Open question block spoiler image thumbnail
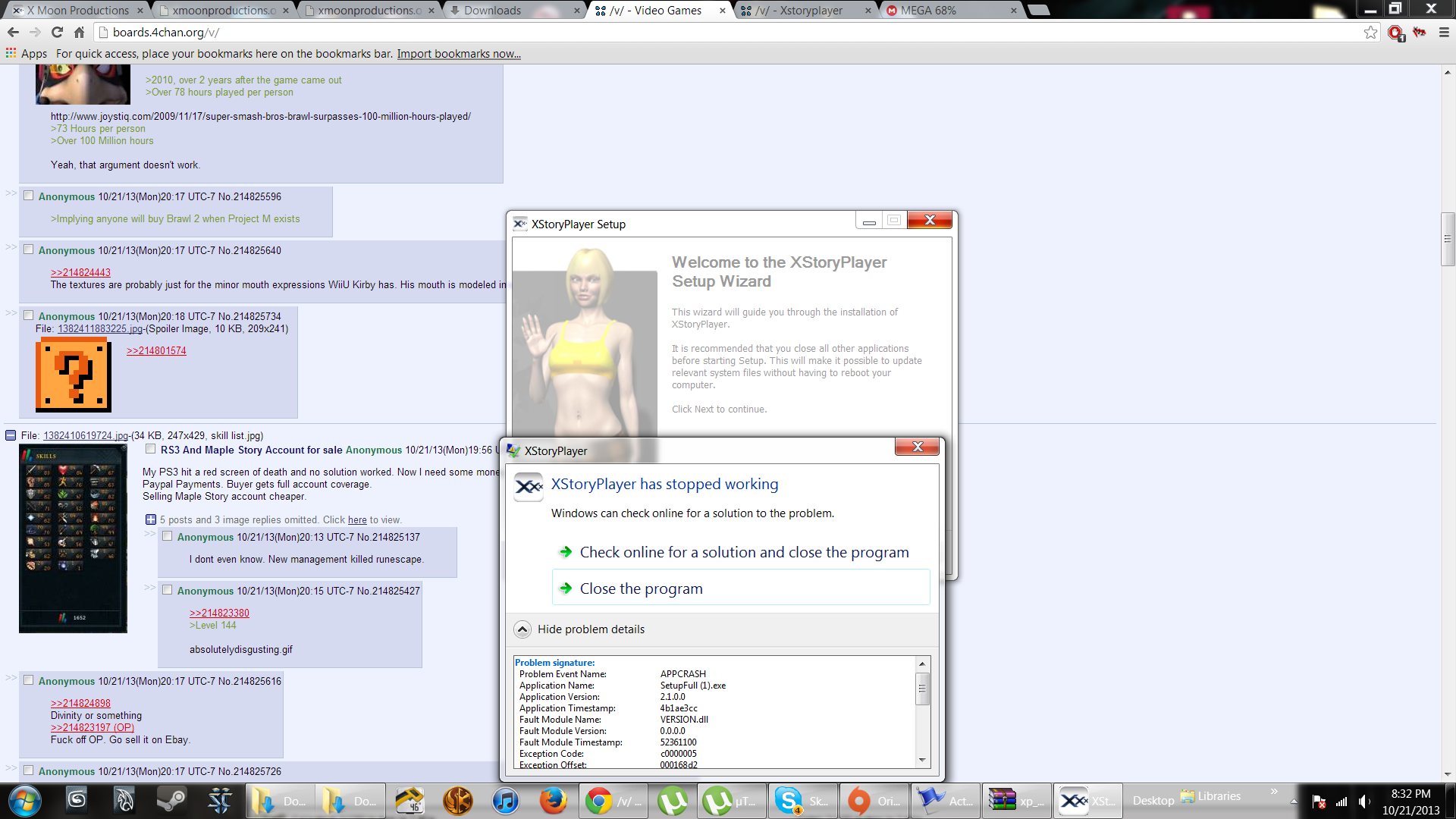Image resolution: width=1456 pixels, height=819 pixels. tap(74, 375)
